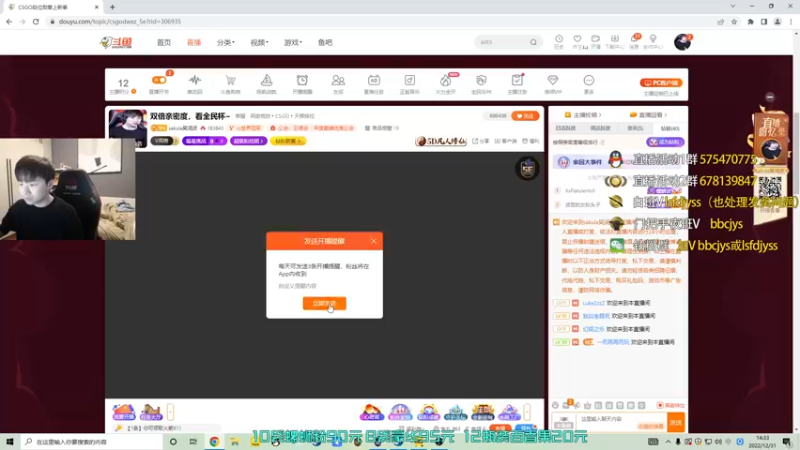Click the More ellipsis icon in toolbar
The width and height of the screenshot is (800, 450).
[589, 80]
